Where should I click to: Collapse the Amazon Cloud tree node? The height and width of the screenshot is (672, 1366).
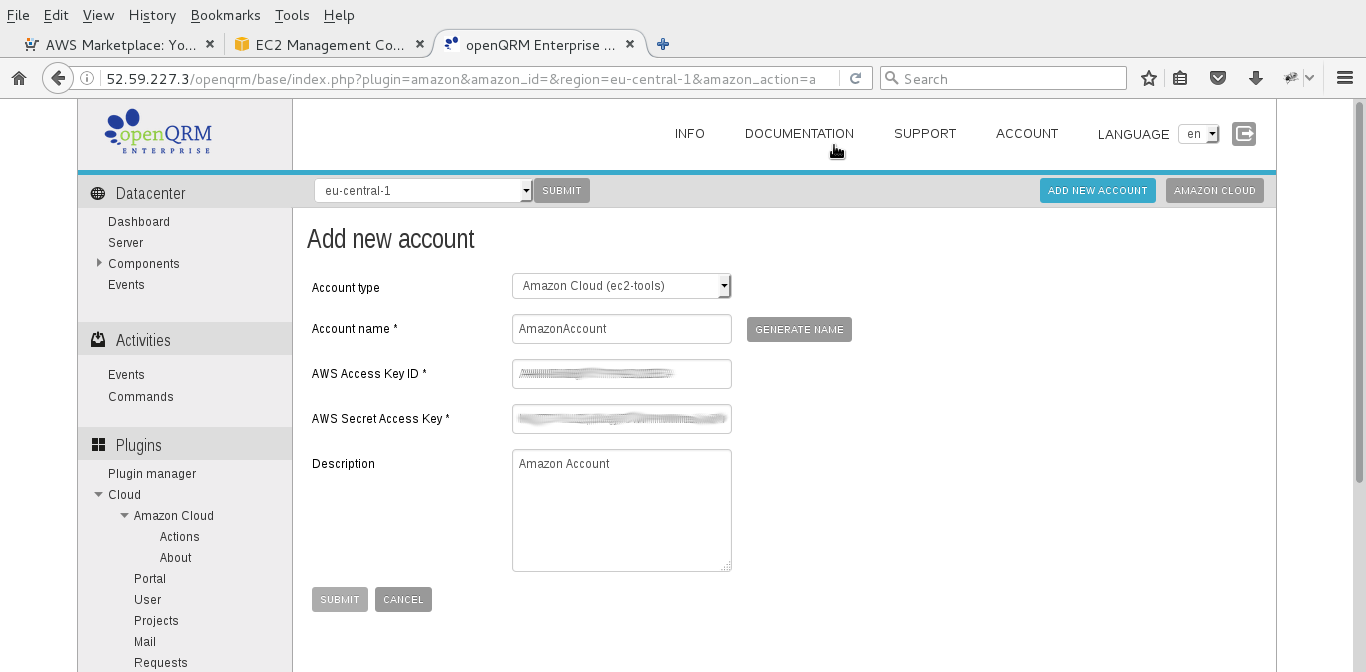[x=125, y=515]
